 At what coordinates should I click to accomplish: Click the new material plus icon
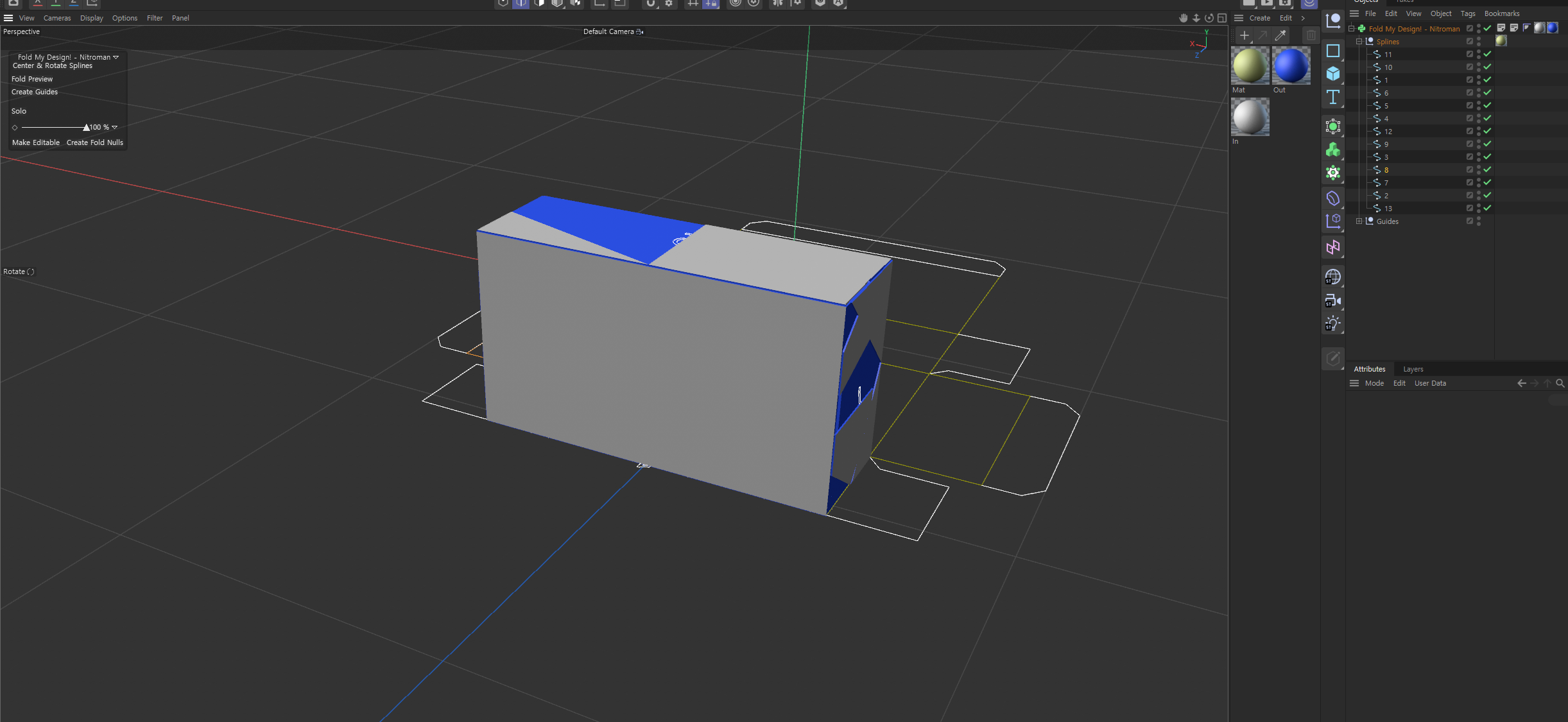[1244, 35]
